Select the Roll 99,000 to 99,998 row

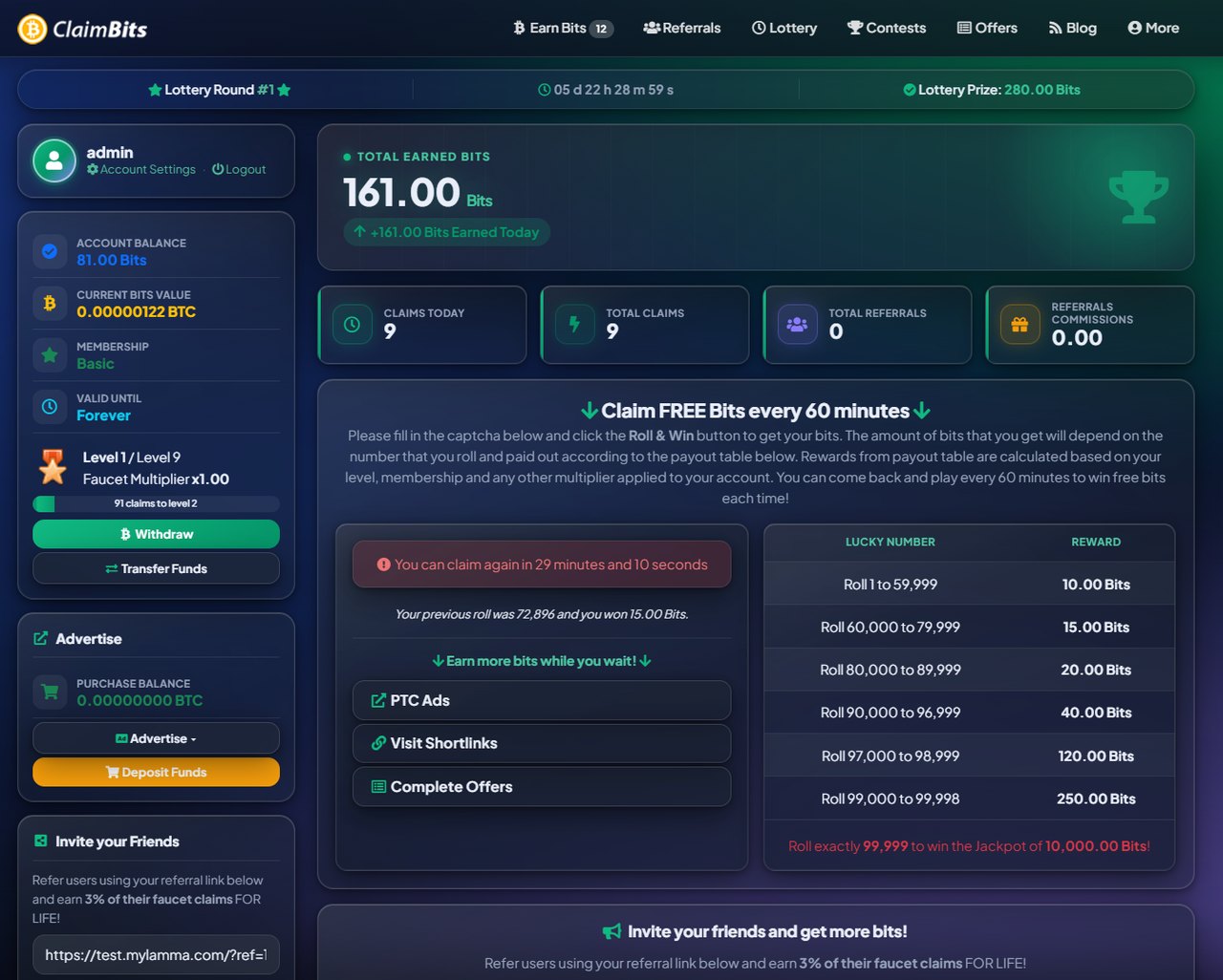click(x=969, y=799)
